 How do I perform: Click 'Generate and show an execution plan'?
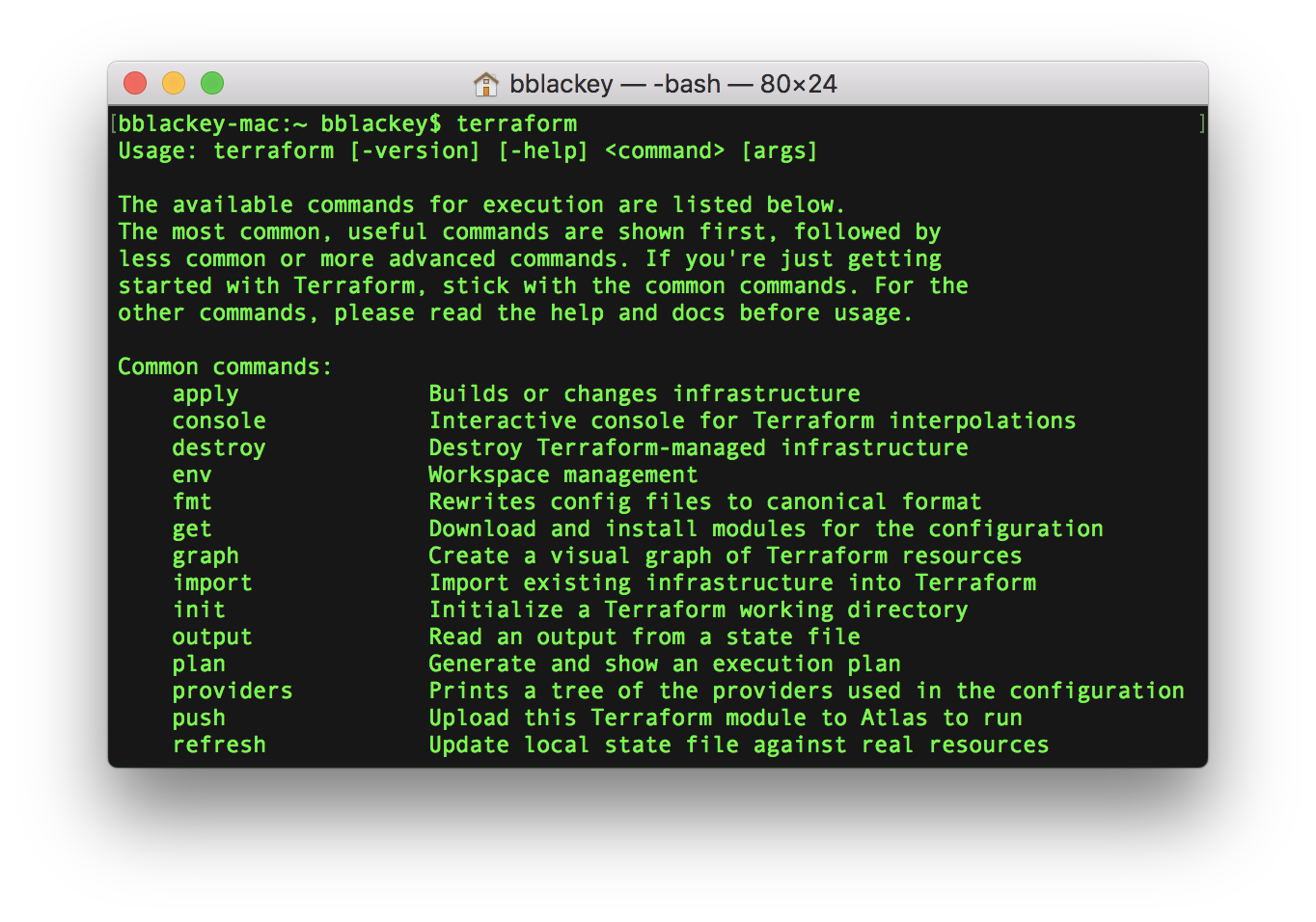pyautogui.click(x=665, y=664)
